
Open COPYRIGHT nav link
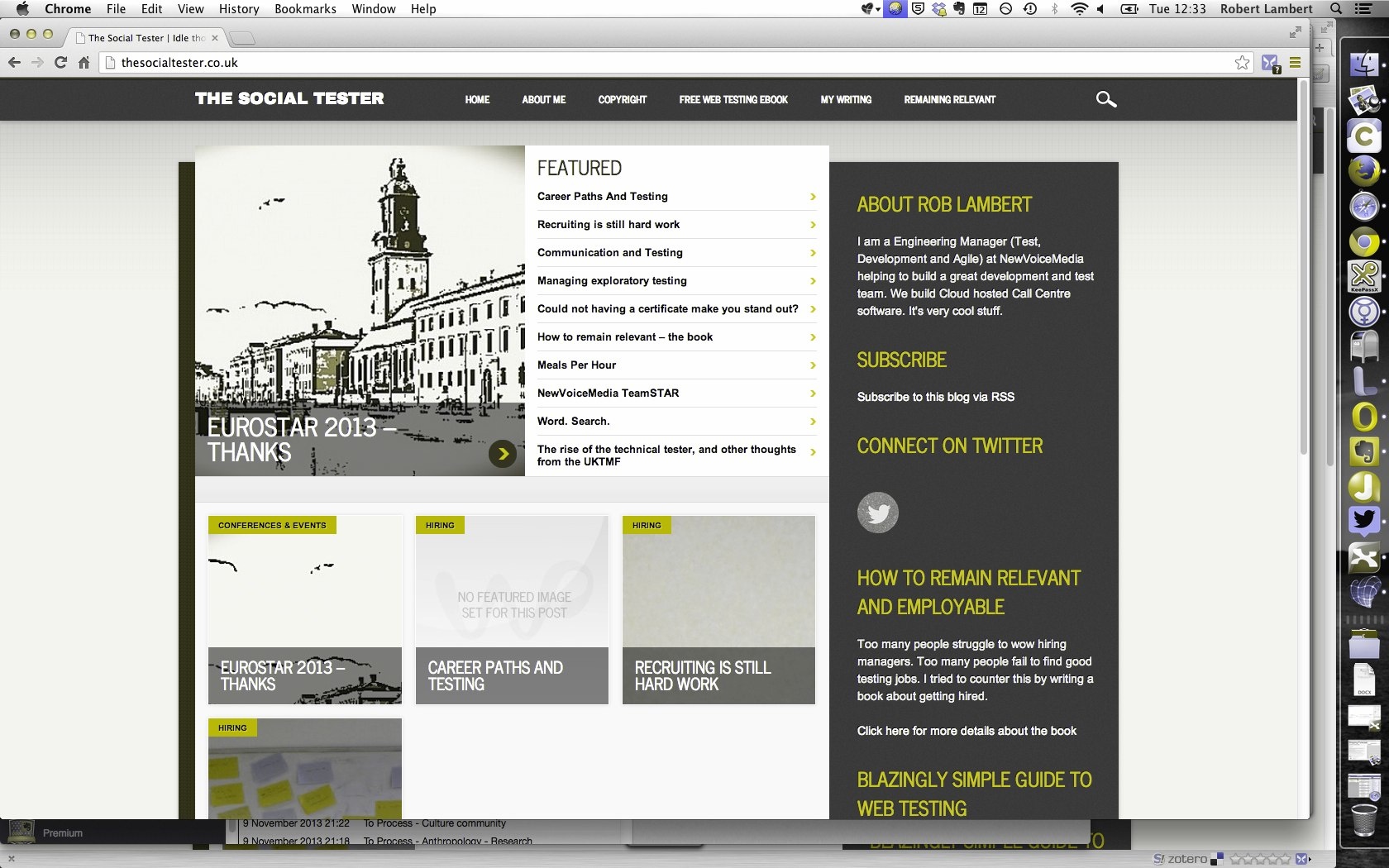coord(623,100)
